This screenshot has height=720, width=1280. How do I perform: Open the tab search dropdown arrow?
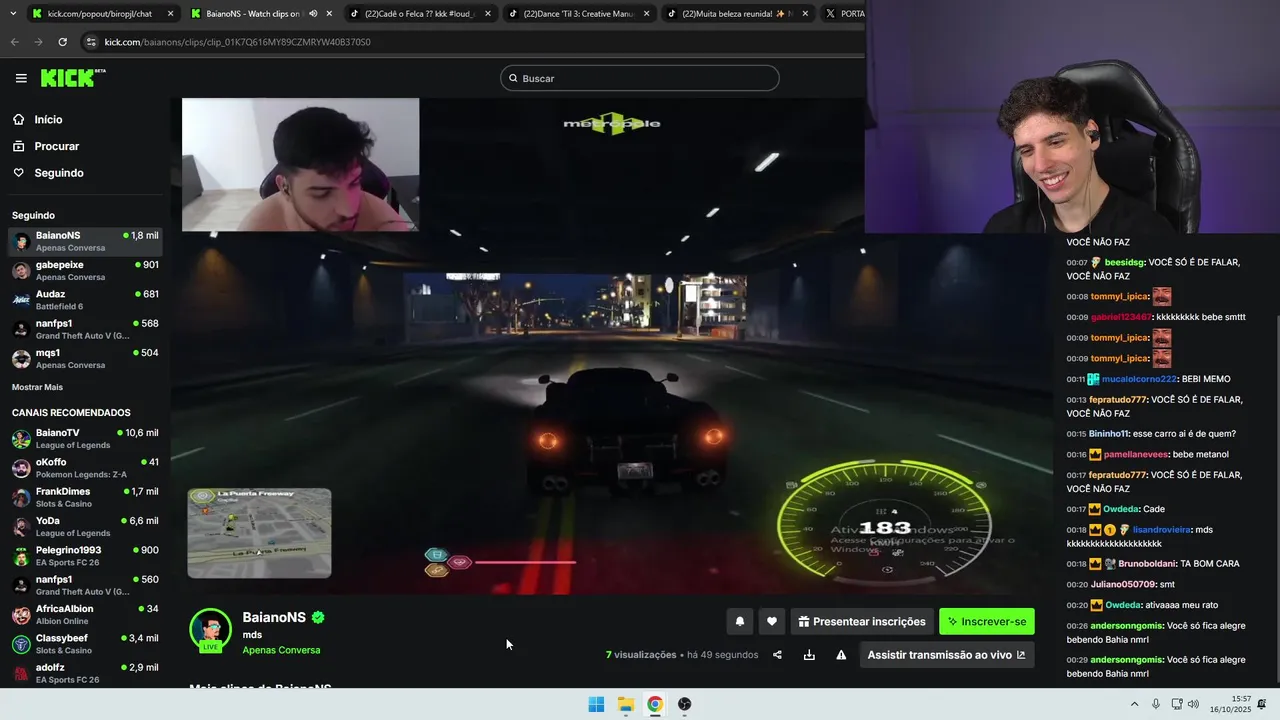[11, 14]
